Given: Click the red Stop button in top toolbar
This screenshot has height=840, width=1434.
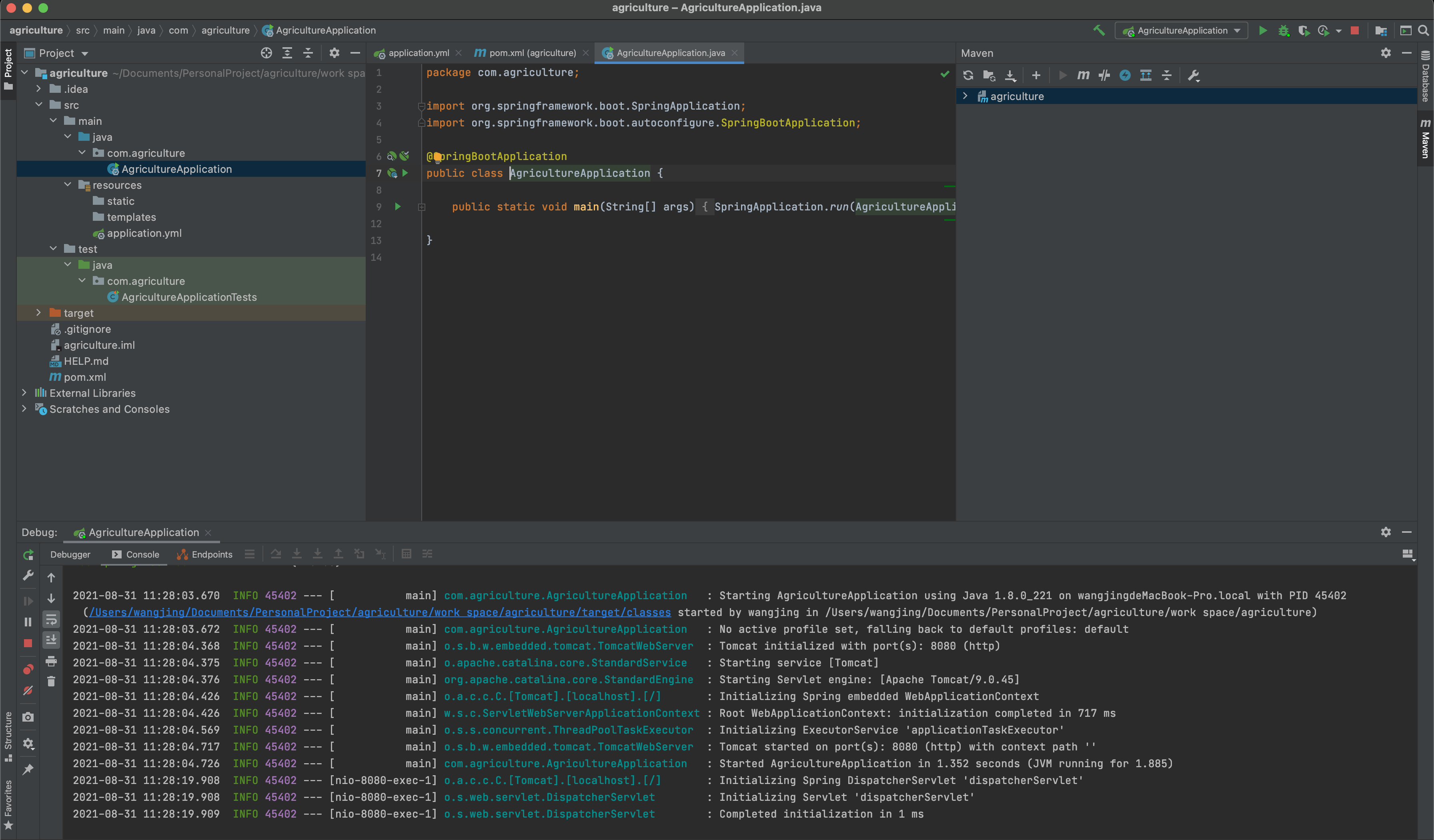Looking at the screenshot, I should [x=1355, y=31].
